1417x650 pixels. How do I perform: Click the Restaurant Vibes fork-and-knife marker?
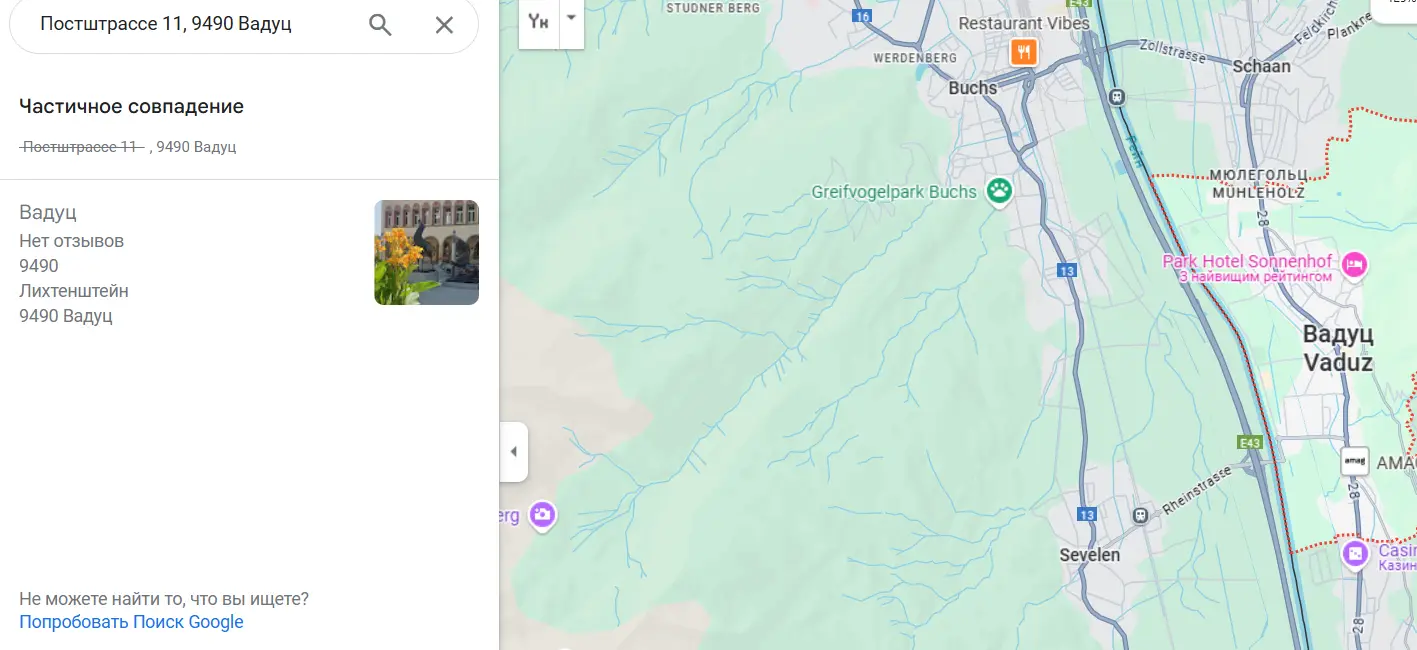tap(1023, 52)
